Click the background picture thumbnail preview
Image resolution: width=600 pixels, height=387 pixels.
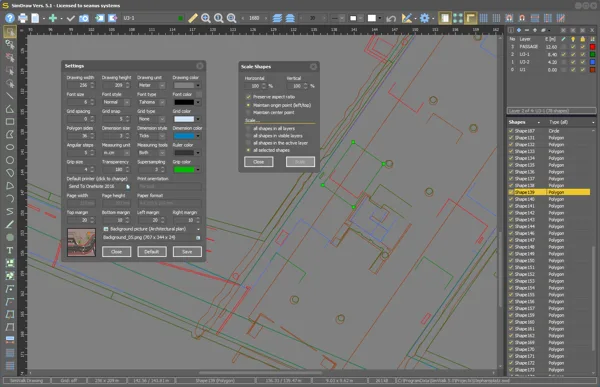[81, 242]
